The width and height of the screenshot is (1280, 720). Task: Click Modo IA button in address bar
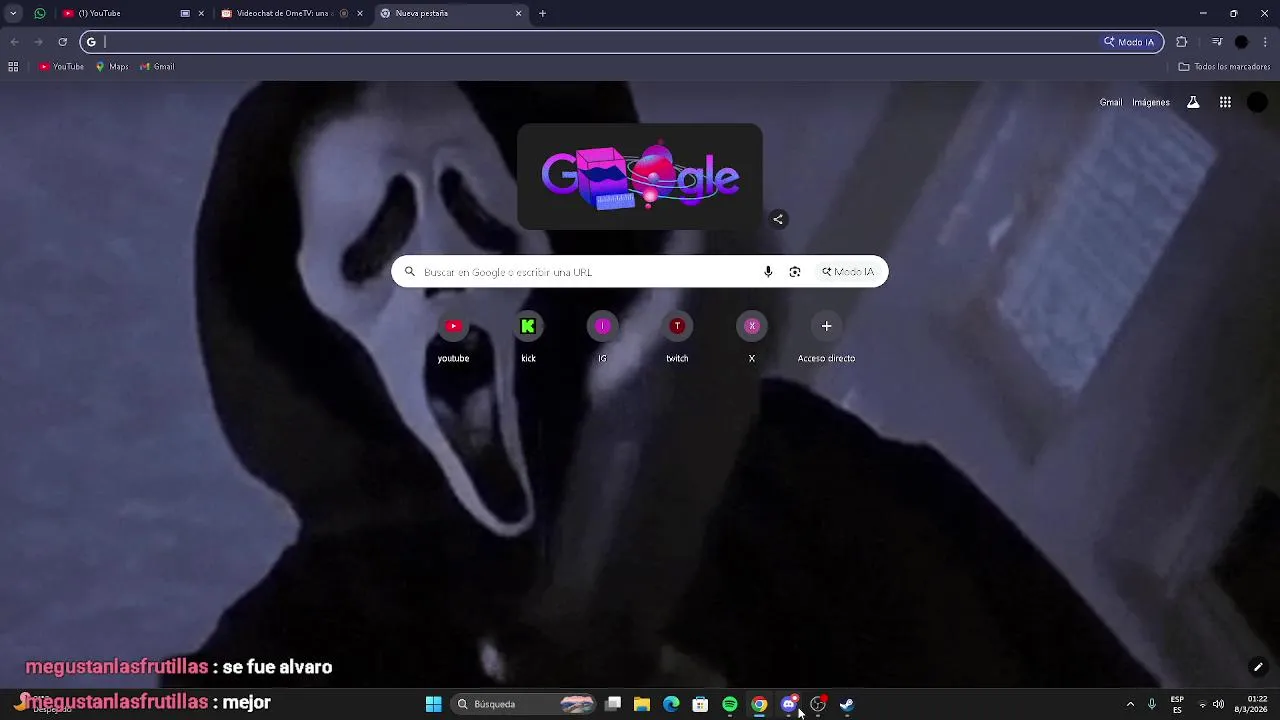[1129, 42]
